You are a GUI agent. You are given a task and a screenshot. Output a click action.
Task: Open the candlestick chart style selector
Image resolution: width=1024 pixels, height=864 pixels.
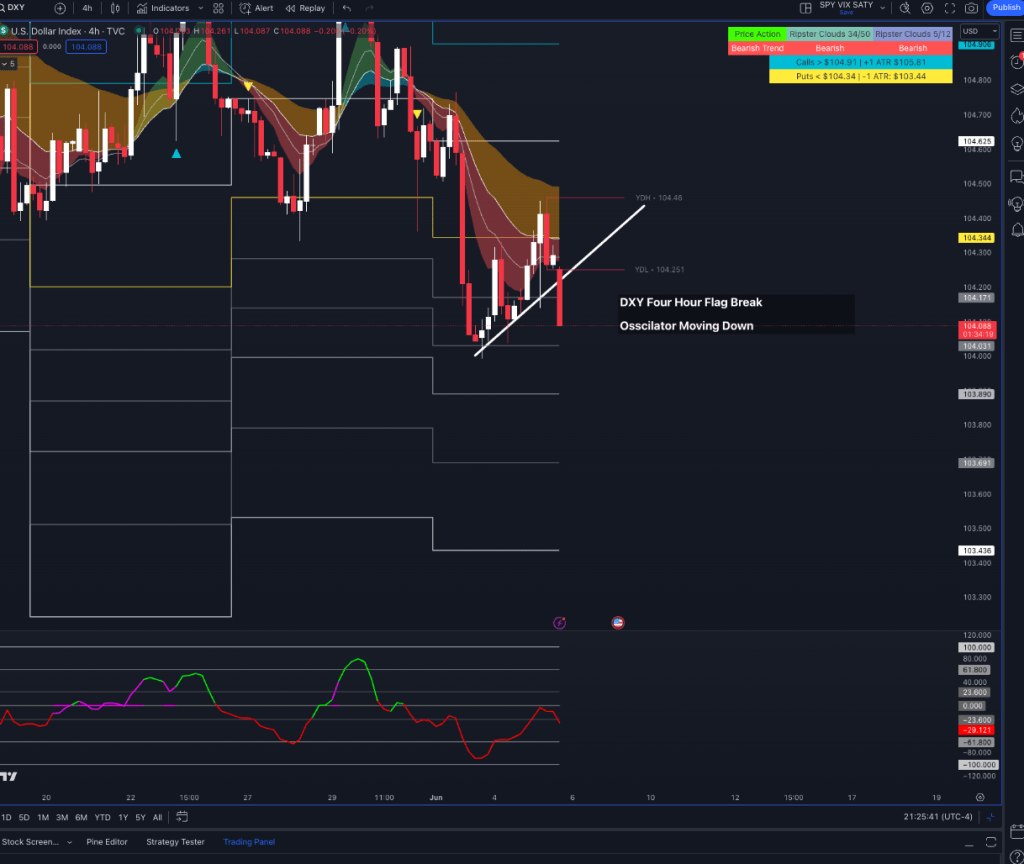click(117, 8)
